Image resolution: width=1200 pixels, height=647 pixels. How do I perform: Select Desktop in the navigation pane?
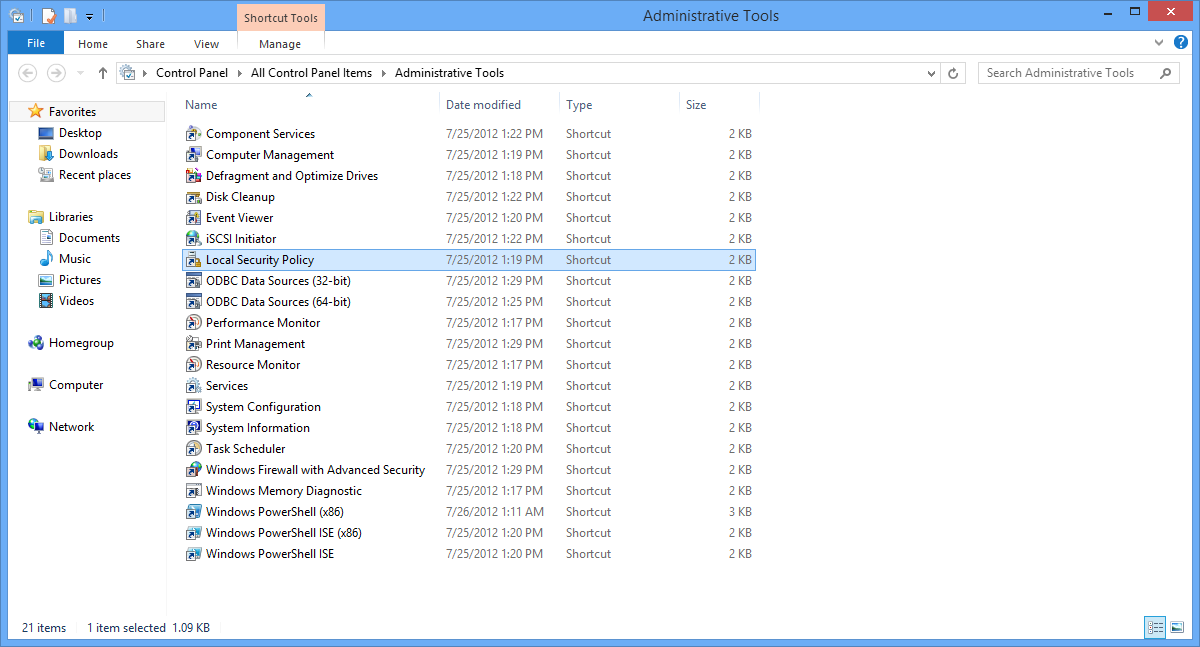[x=80, y=133]
